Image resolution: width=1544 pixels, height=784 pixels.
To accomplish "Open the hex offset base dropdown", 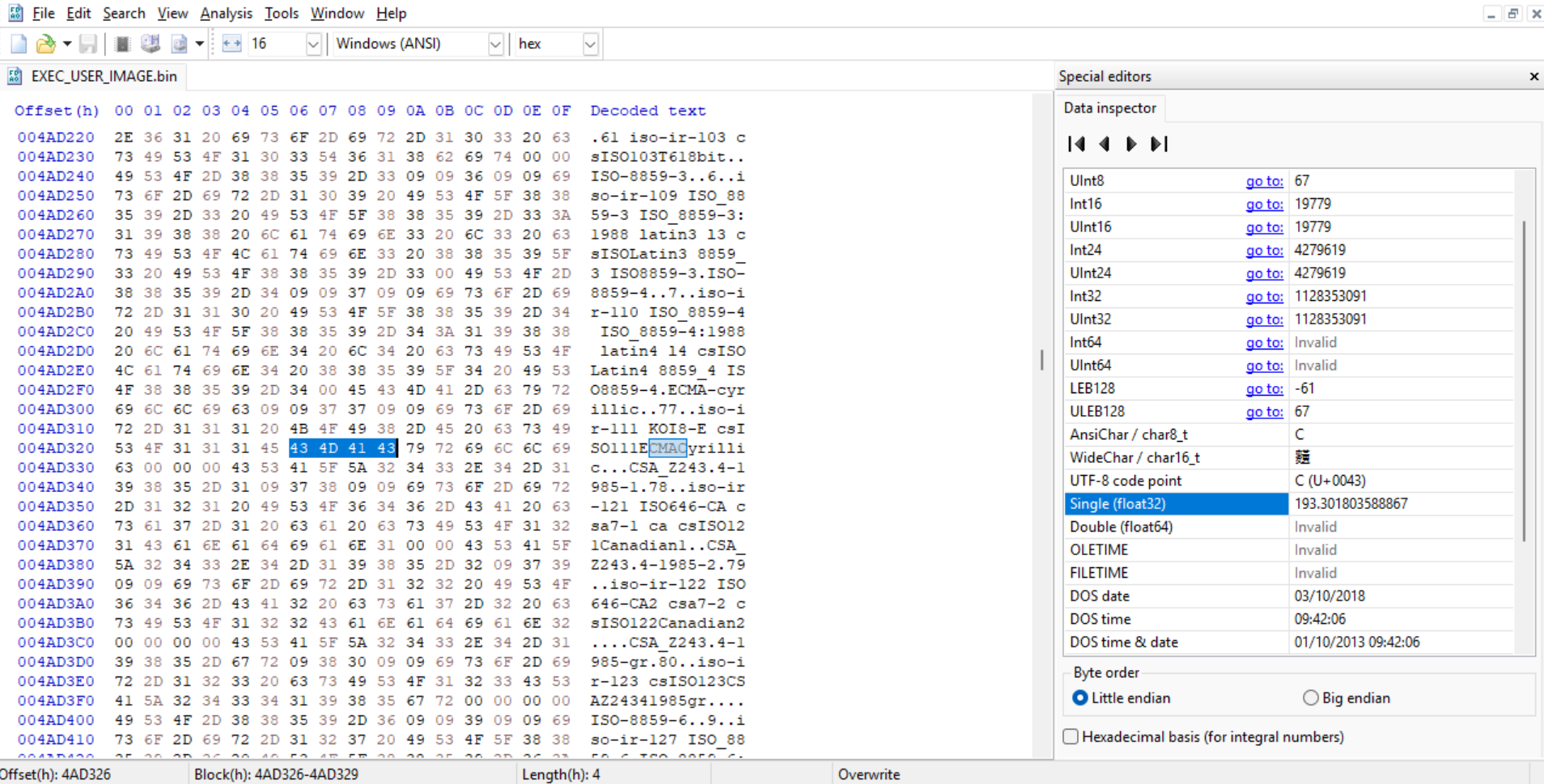I will (590, 44).
